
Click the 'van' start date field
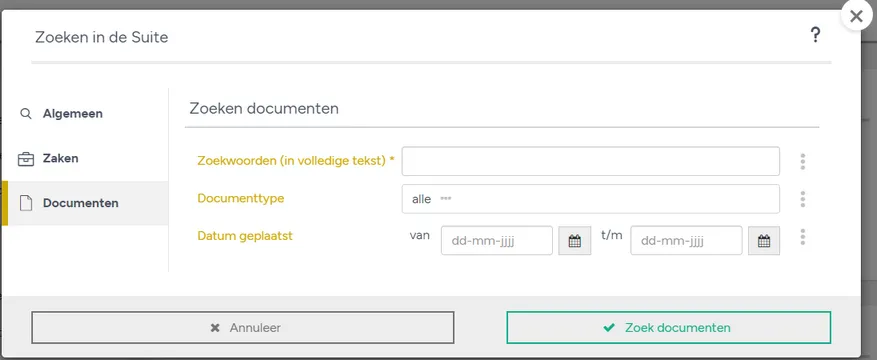pos(497,240)
